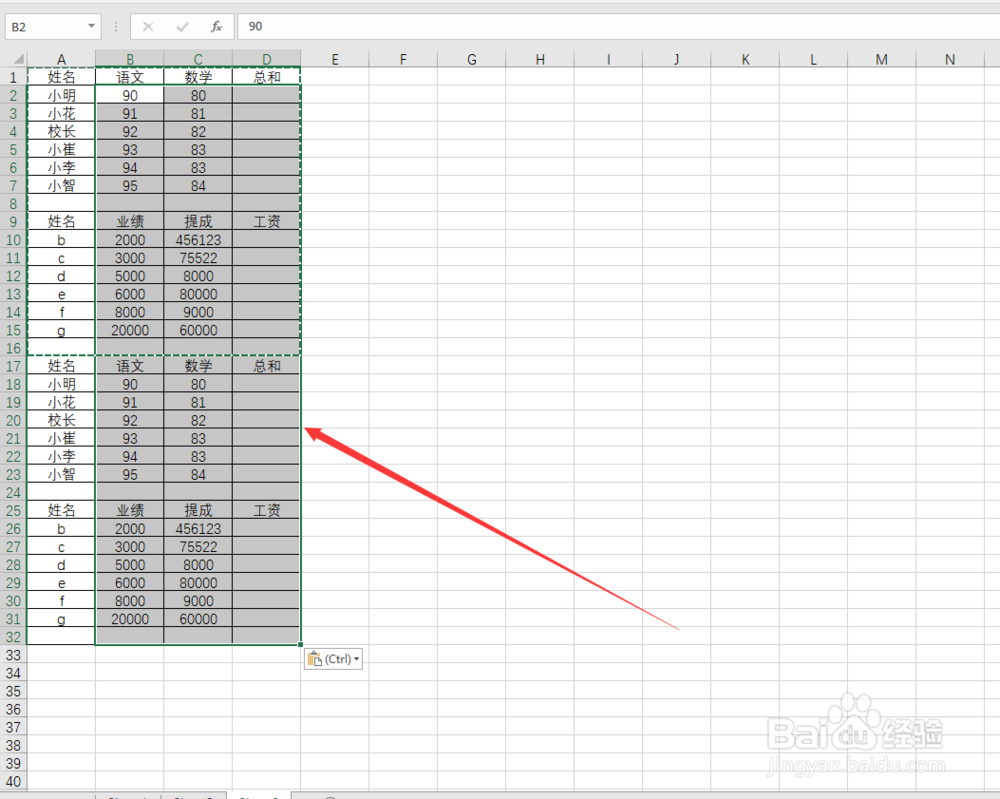The width and height of the screenshot is (1000, 799).
Task: Click cell B1 containing 语文
Action: click(x=129, y=77)
